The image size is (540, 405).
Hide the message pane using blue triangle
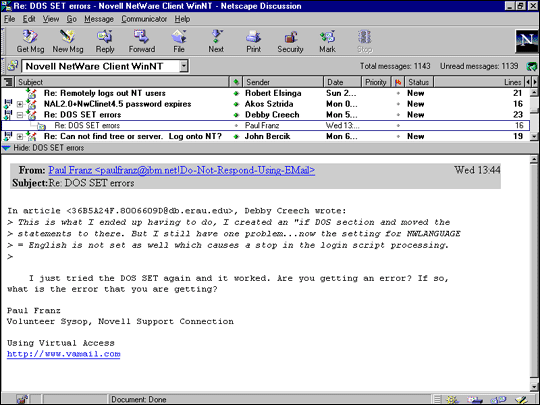[x=7, y=148]
